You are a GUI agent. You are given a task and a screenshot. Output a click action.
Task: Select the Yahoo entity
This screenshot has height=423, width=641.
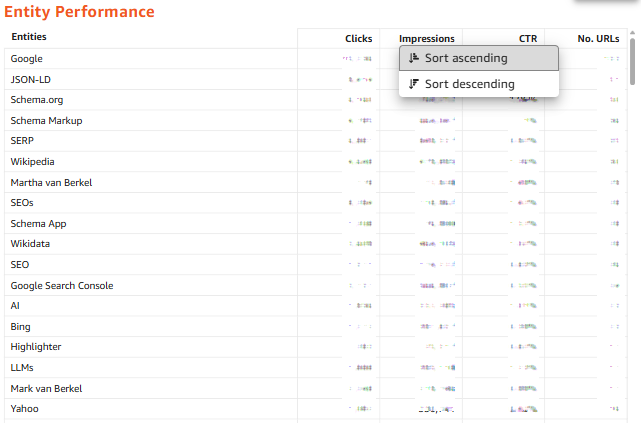(x=25, y=409)
